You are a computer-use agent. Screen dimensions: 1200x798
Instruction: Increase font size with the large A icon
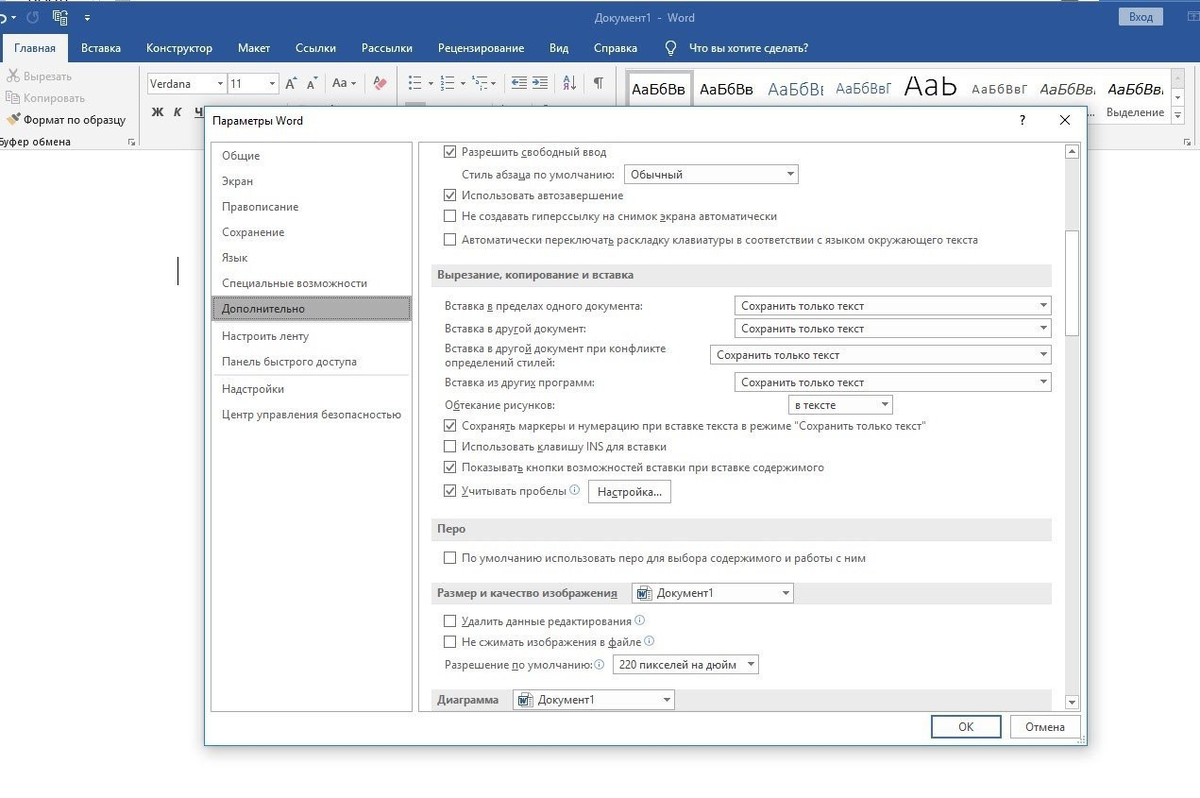(x=291, y=84)
